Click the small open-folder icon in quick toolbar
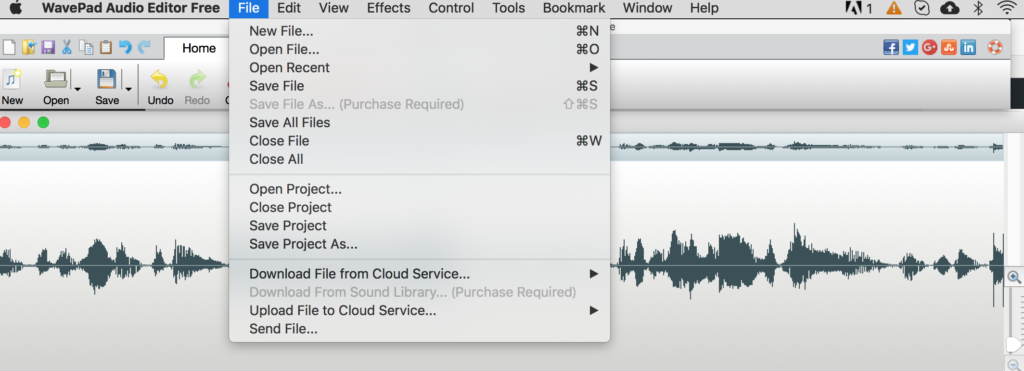 point(28,47)
